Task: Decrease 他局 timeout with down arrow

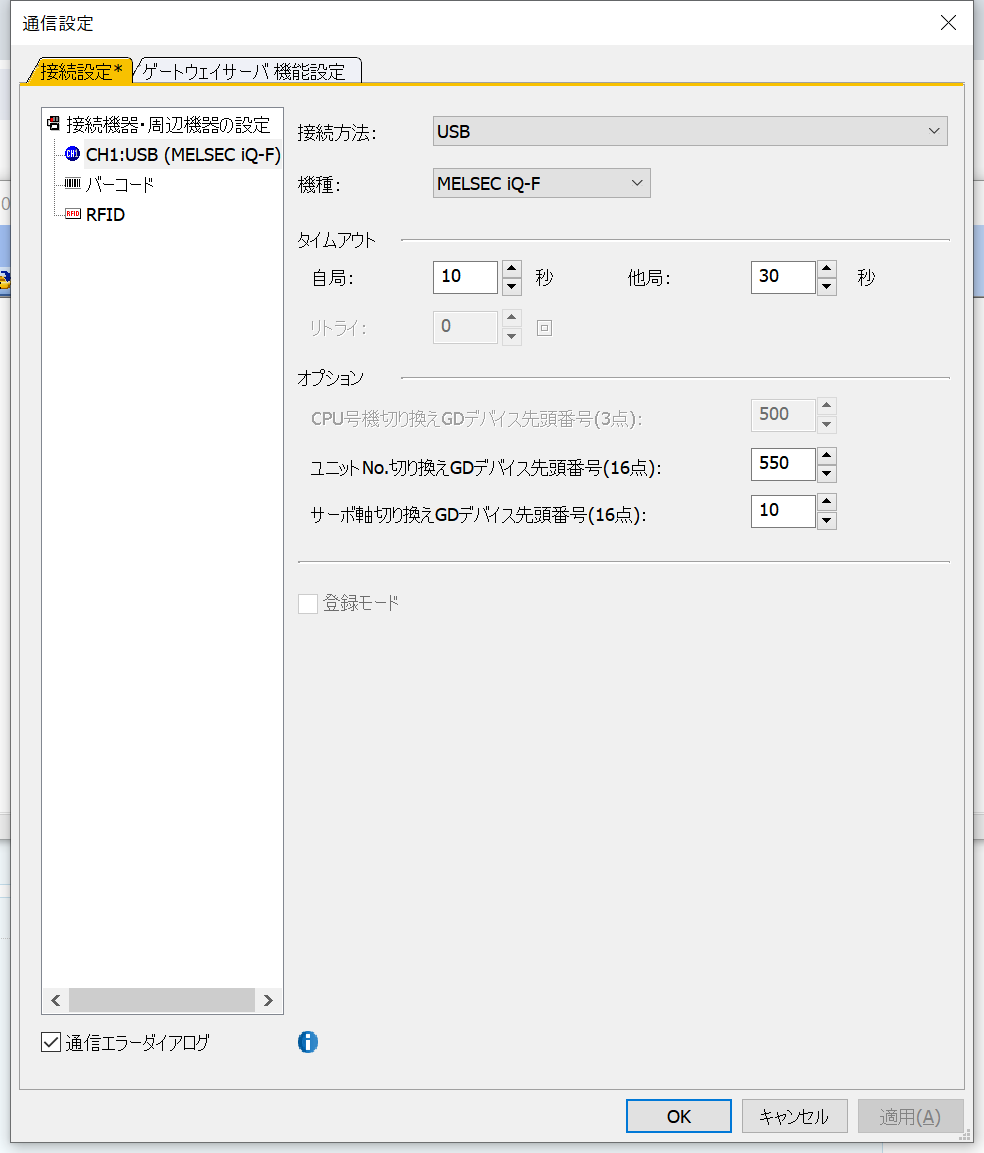Action: 827,287
